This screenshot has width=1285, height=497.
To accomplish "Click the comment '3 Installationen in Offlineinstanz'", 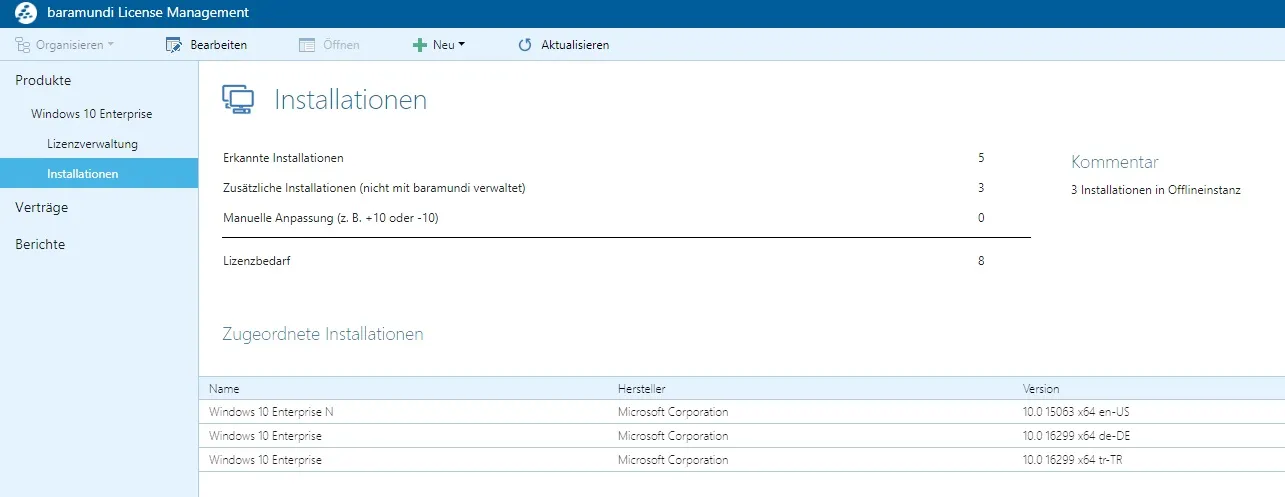I will click(x=1156, y=190).
